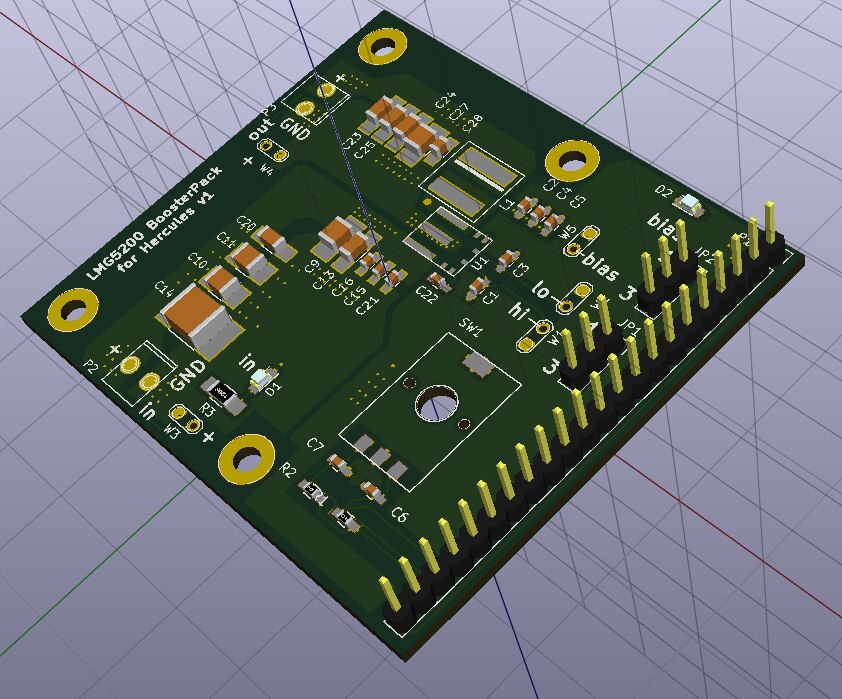Image resolution: width=842 pixels, height=699 pixels.
Task: Click the 'R2' silkscreen label
Action: 288,471
